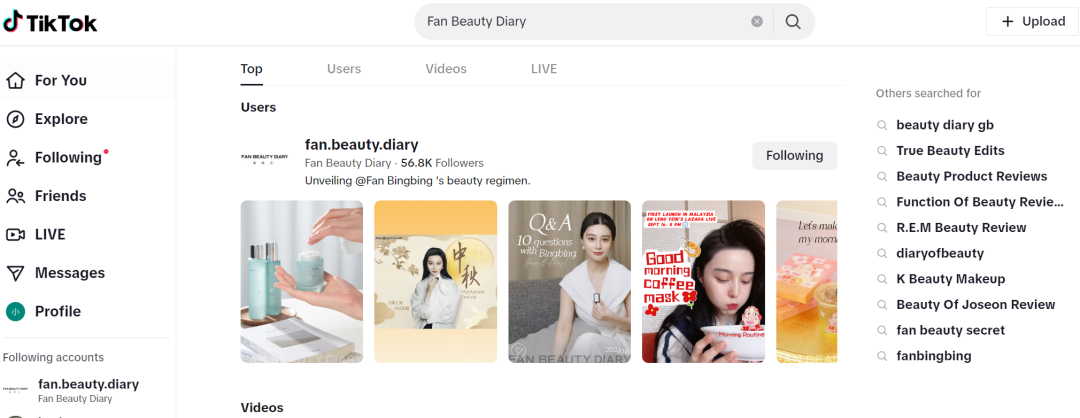Open Explore via the compass icon
Screen dimensions: 1080x418
[15, 119]
